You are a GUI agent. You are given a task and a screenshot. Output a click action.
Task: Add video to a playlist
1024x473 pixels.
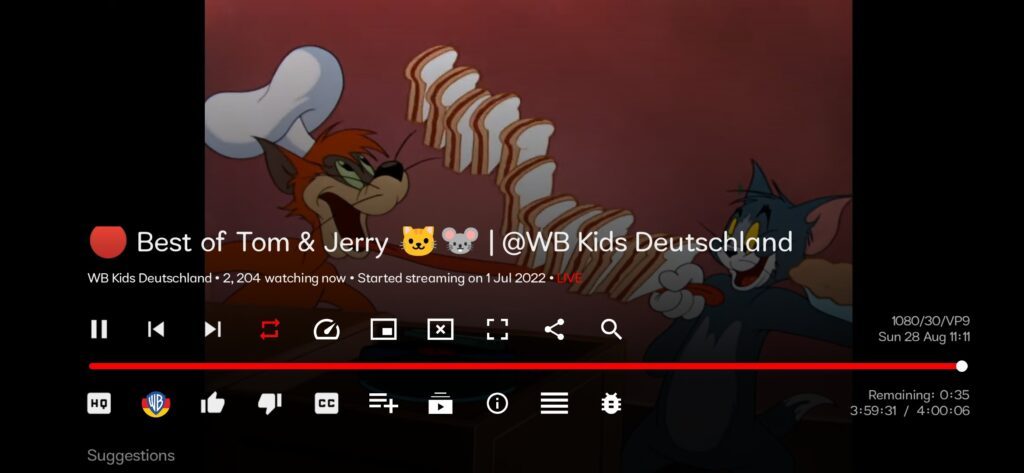click(383, 403)
